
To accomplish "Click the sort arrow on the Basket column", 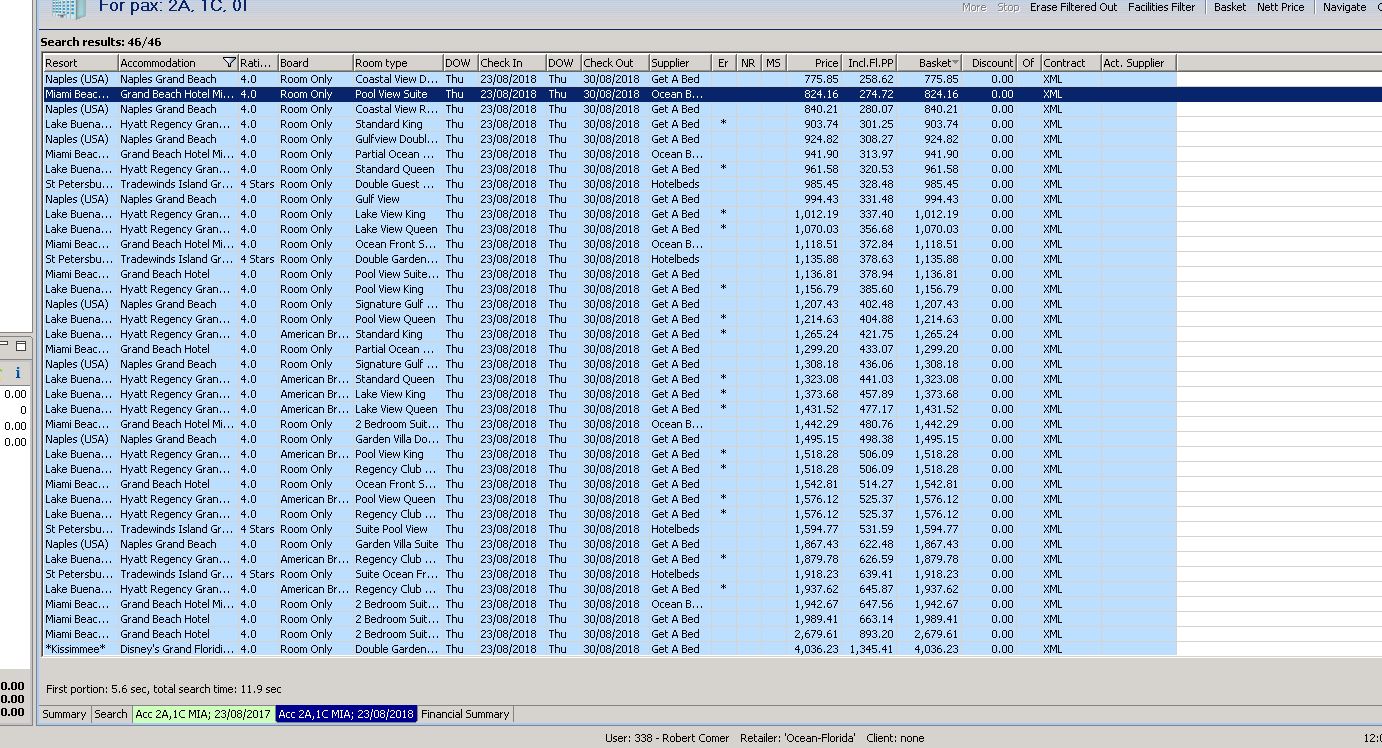I will click(x=956, y=63).
